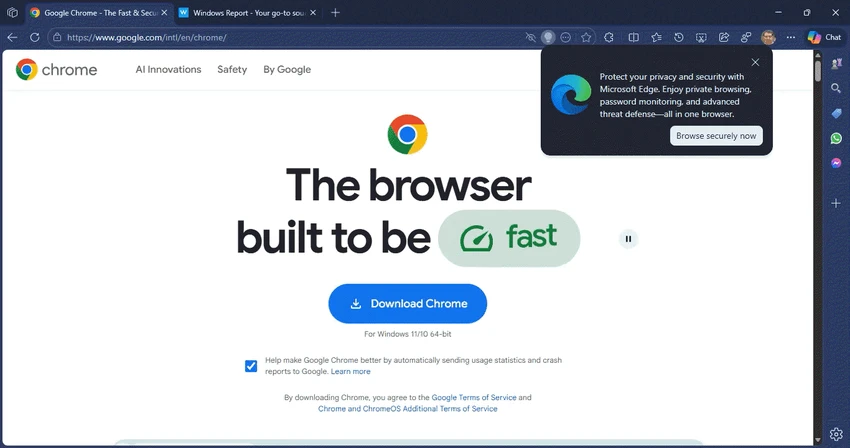Click the green 'fast' pill
Image resolution: width=850 pixels, height=448 pixels.
[x=509, y=238]
